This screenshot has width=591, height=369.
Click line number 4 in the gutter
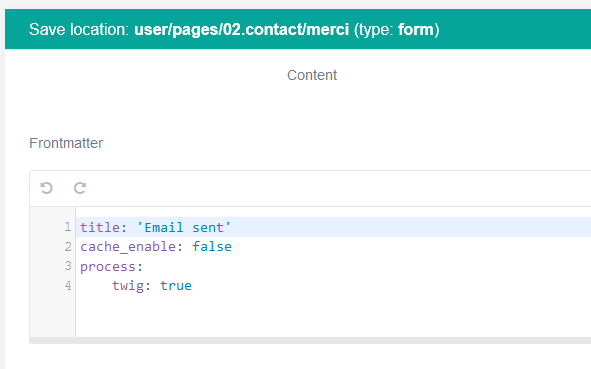68,285
